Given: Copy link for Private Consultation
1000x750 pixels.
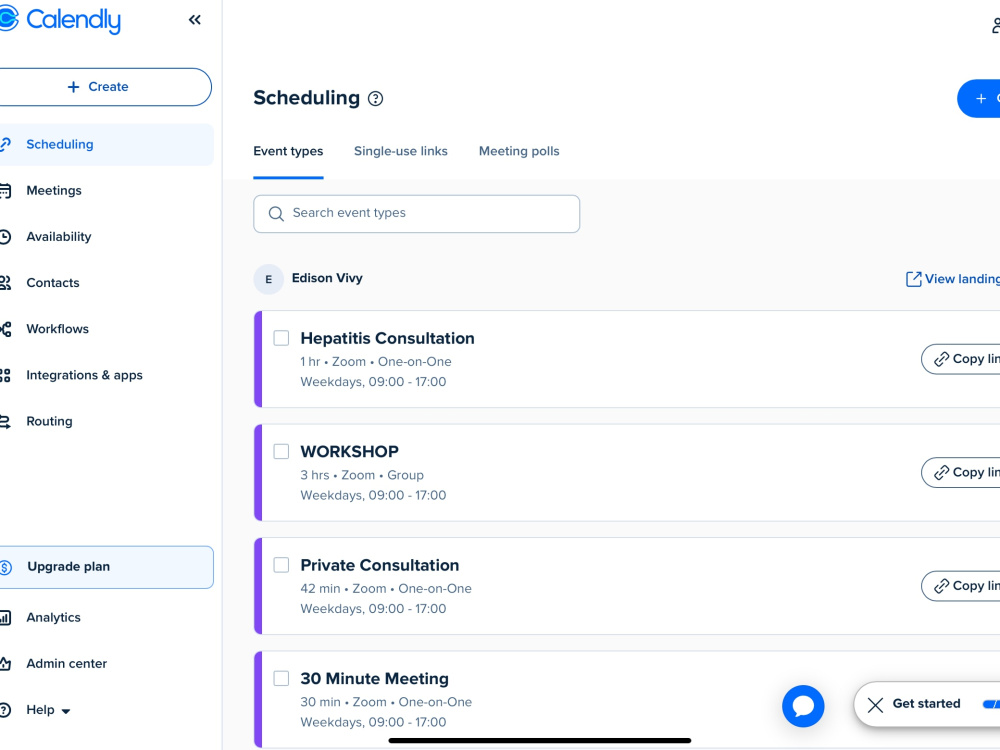Looking at the screenshot, I should pyautogui.click(x=960, y=586).
